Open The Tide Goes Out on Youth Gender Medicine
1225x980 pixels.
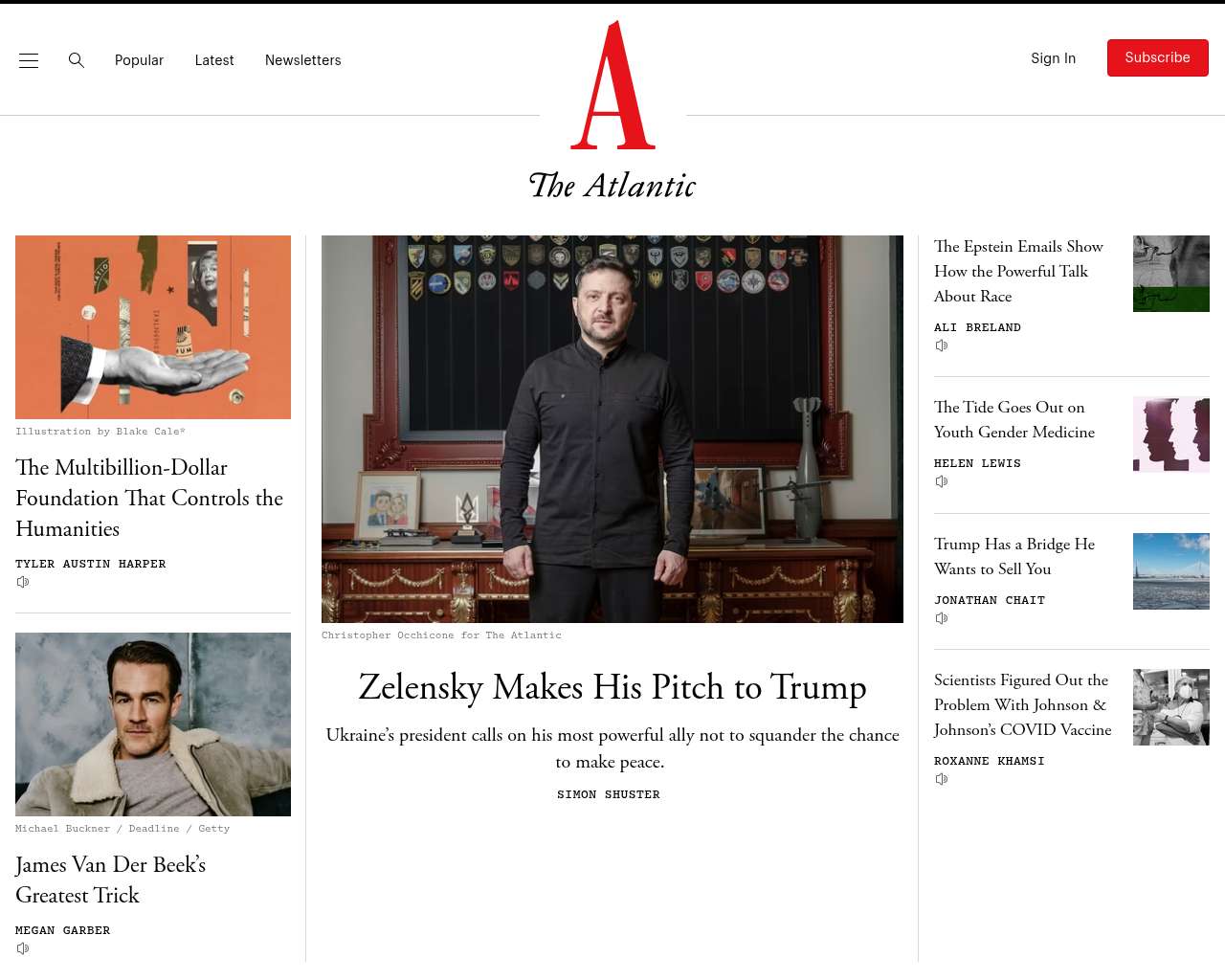(1014, 419)
